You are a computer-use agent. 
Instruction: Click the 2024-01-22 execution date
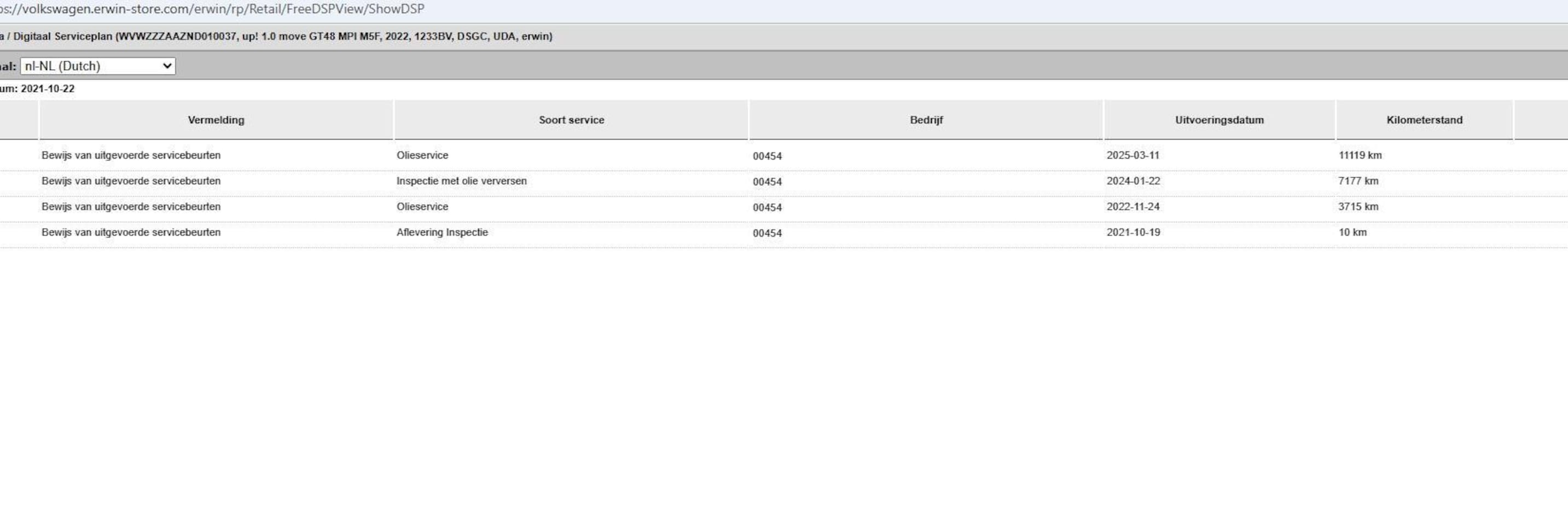click(x=1133, y=180)
